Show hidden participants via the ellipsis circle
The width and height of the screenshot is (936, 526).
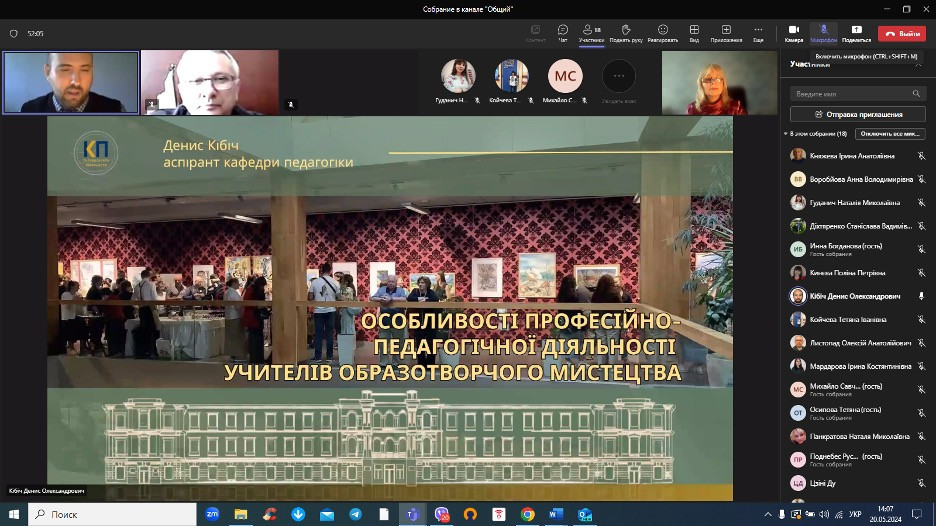[619, 76]
